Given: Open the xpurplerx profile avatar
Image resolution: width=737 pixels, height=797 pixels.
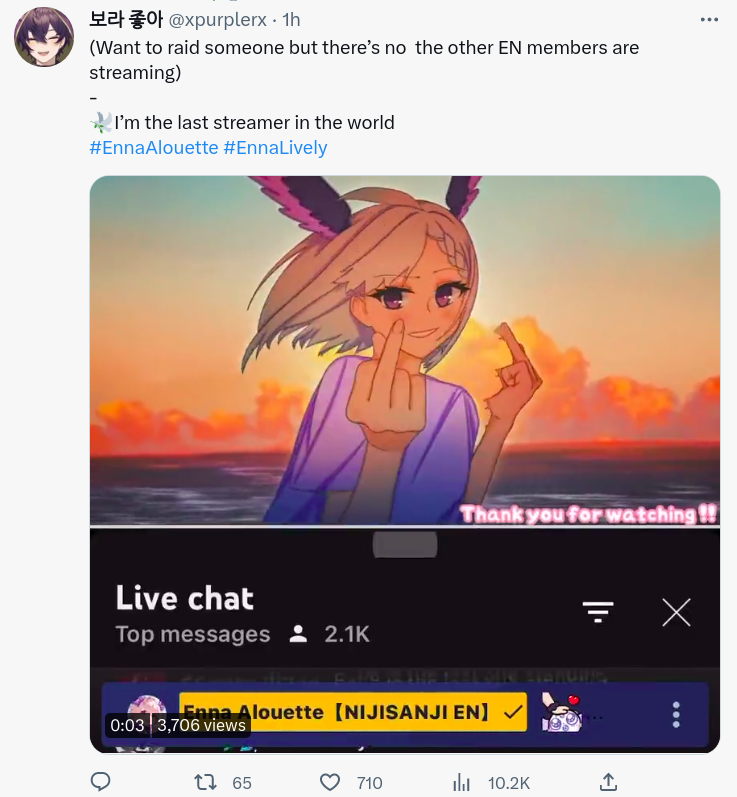Looking at the screenshot, I should point(44,37).
